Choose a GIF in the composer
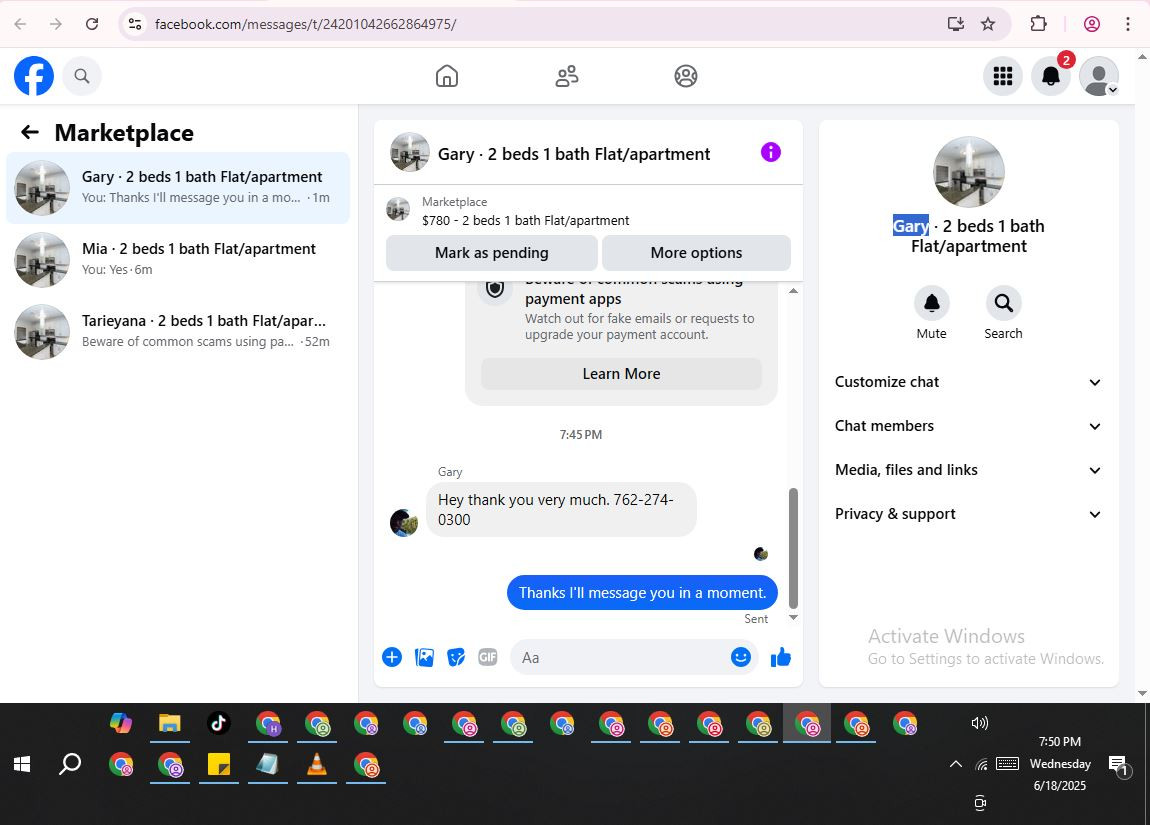 pos(488,657)
